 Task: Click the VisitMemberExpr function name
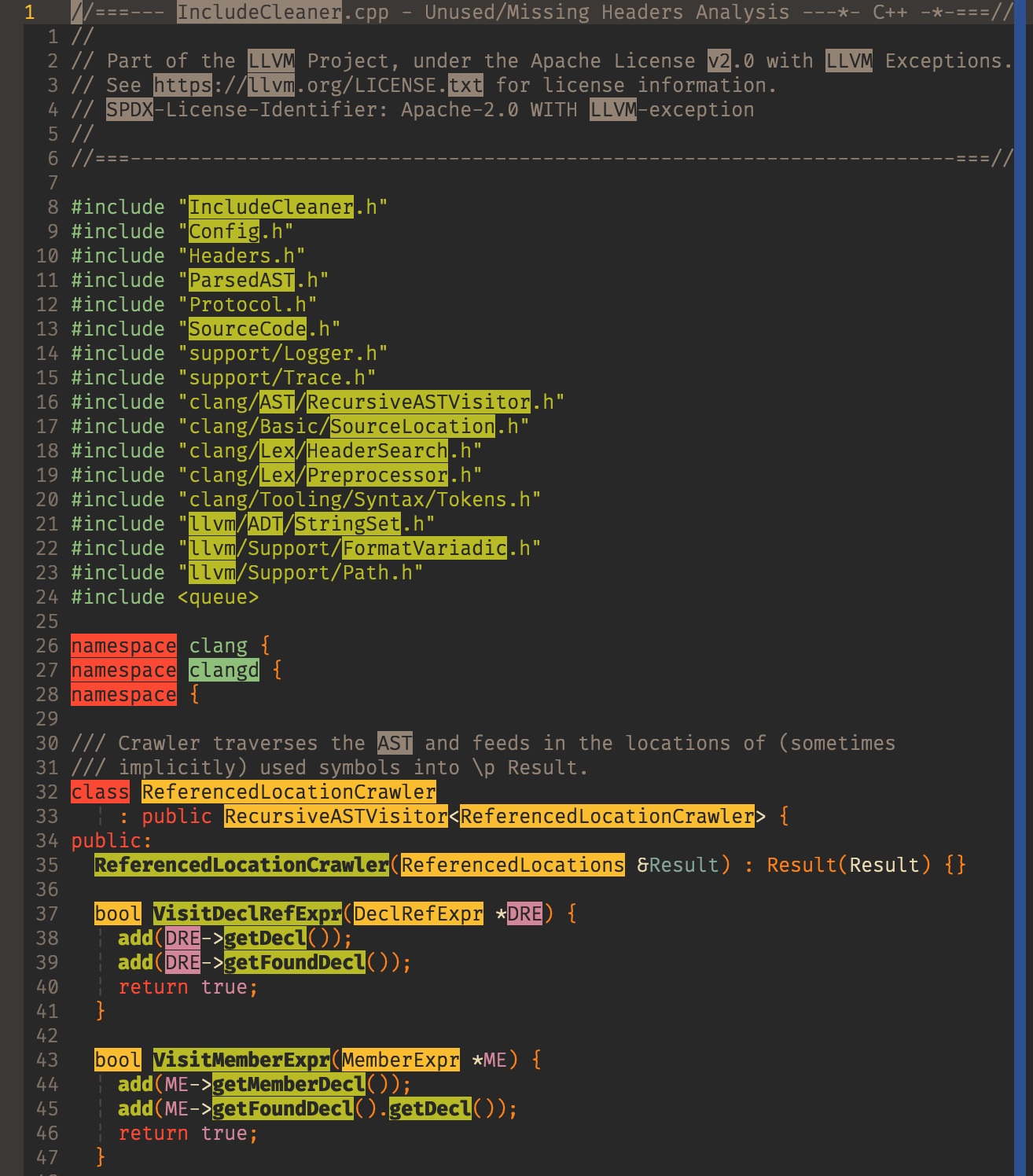241,1060
